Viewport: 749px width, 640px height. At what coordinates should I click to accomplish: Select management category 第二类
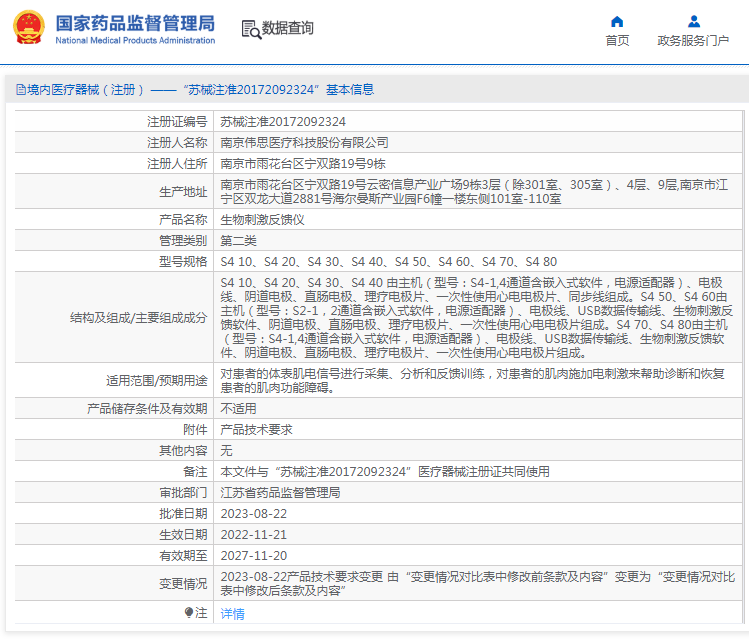(x=239, y=241)
